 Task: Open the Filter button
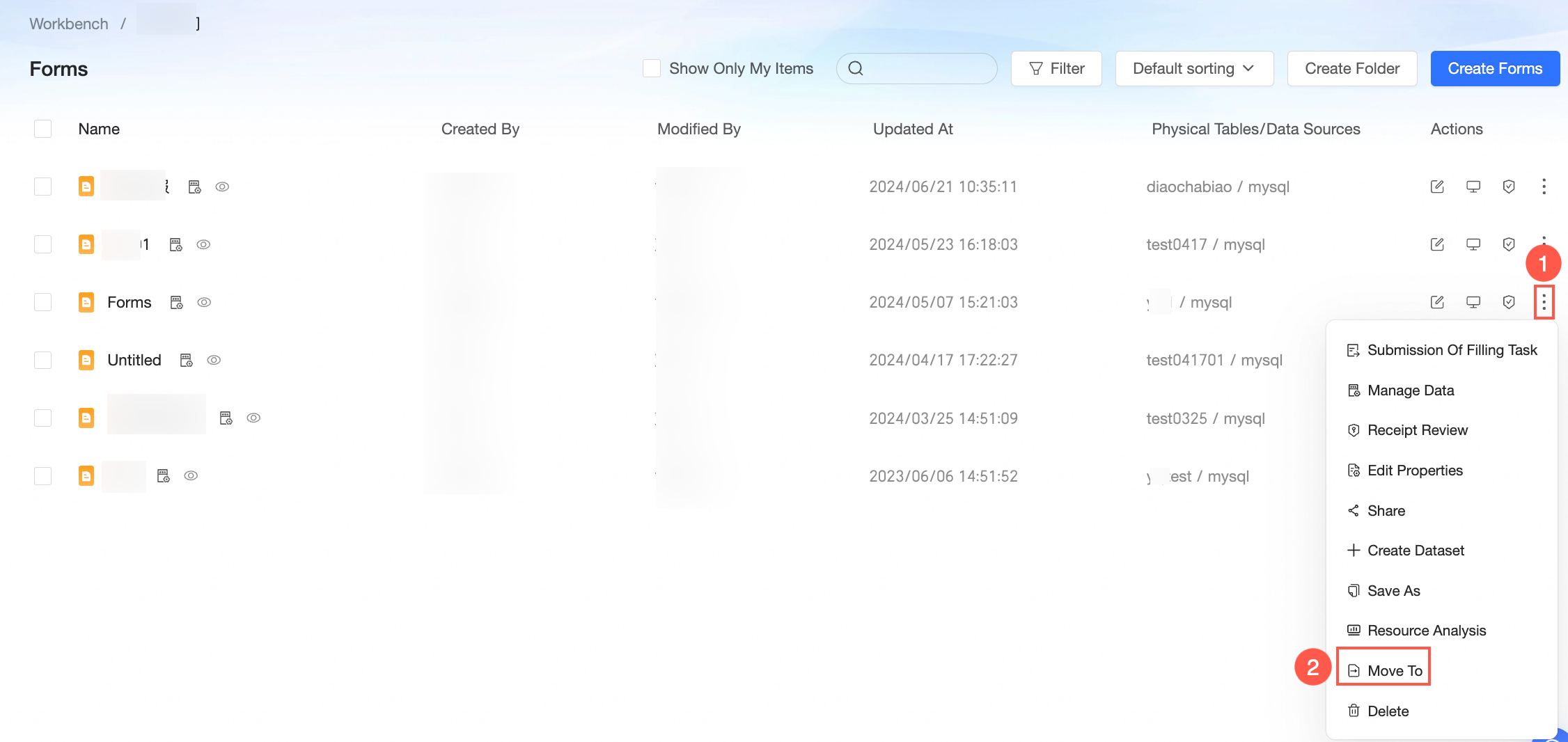[1056, 68]
